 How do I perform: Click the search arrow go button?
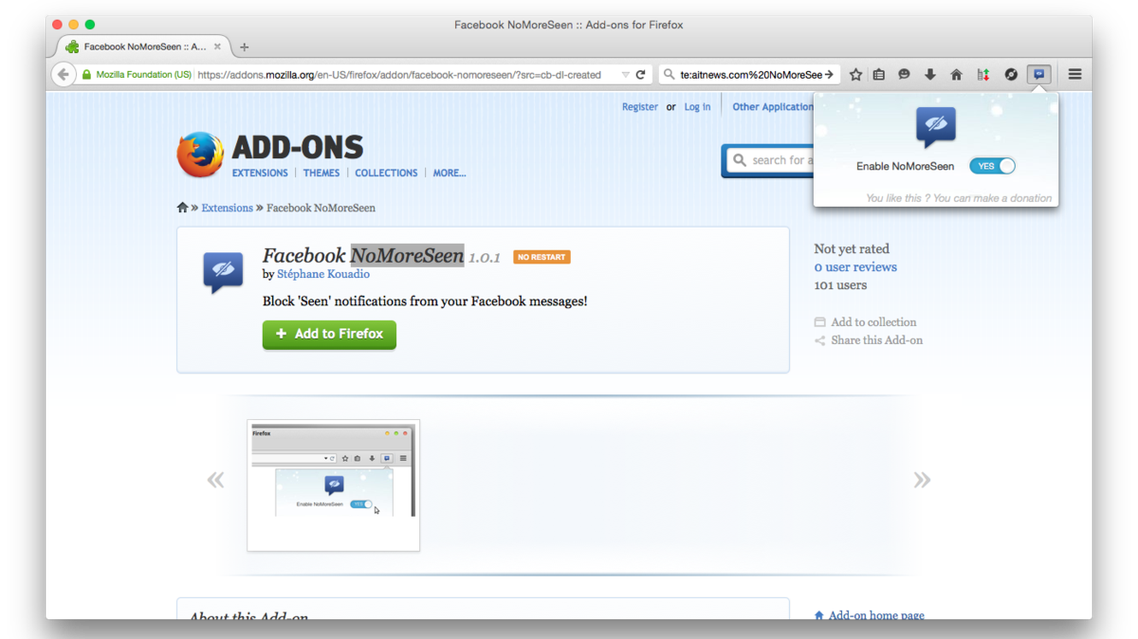point(829,74)
